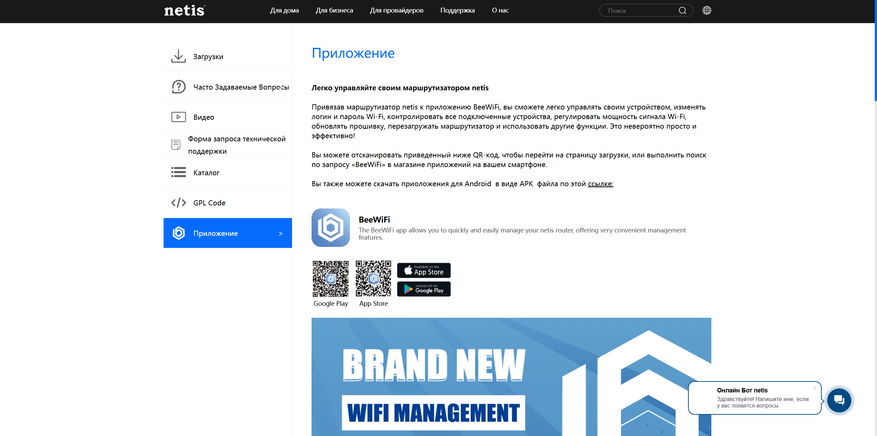
Task: Click the netis logo
Action: (x=185, y=11)
